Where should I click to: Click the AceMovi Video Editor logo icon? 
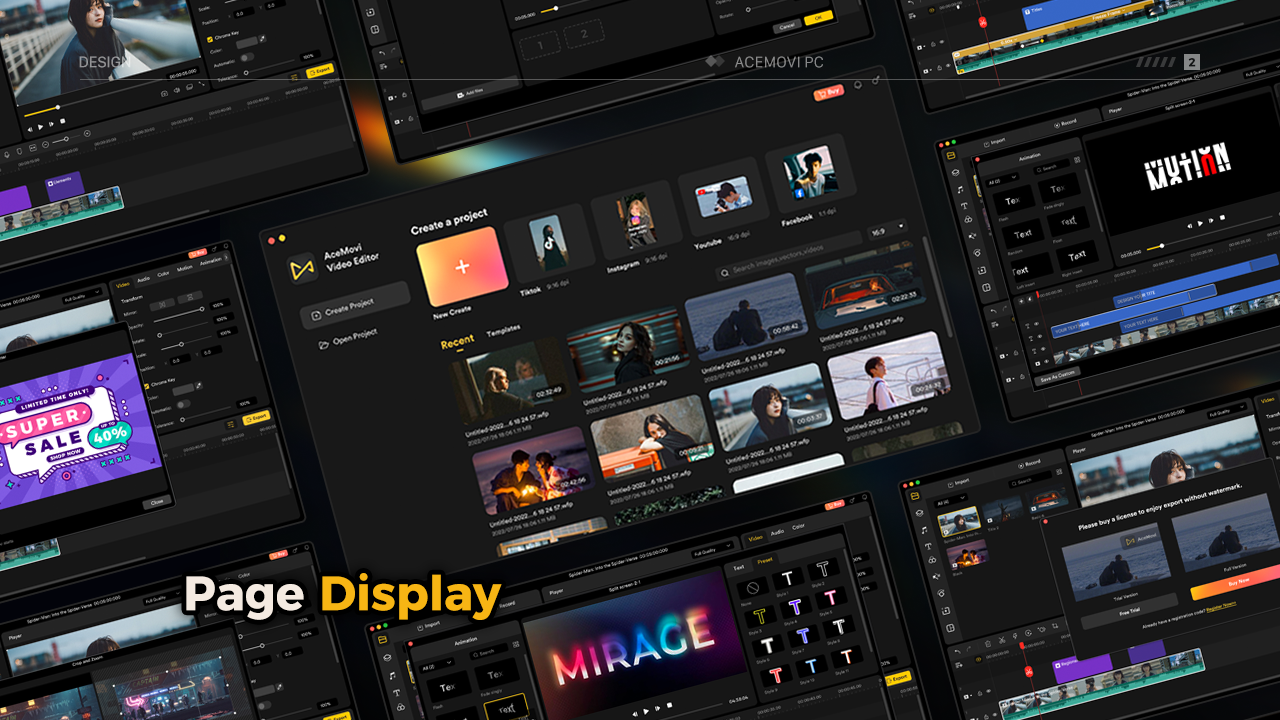303,268
